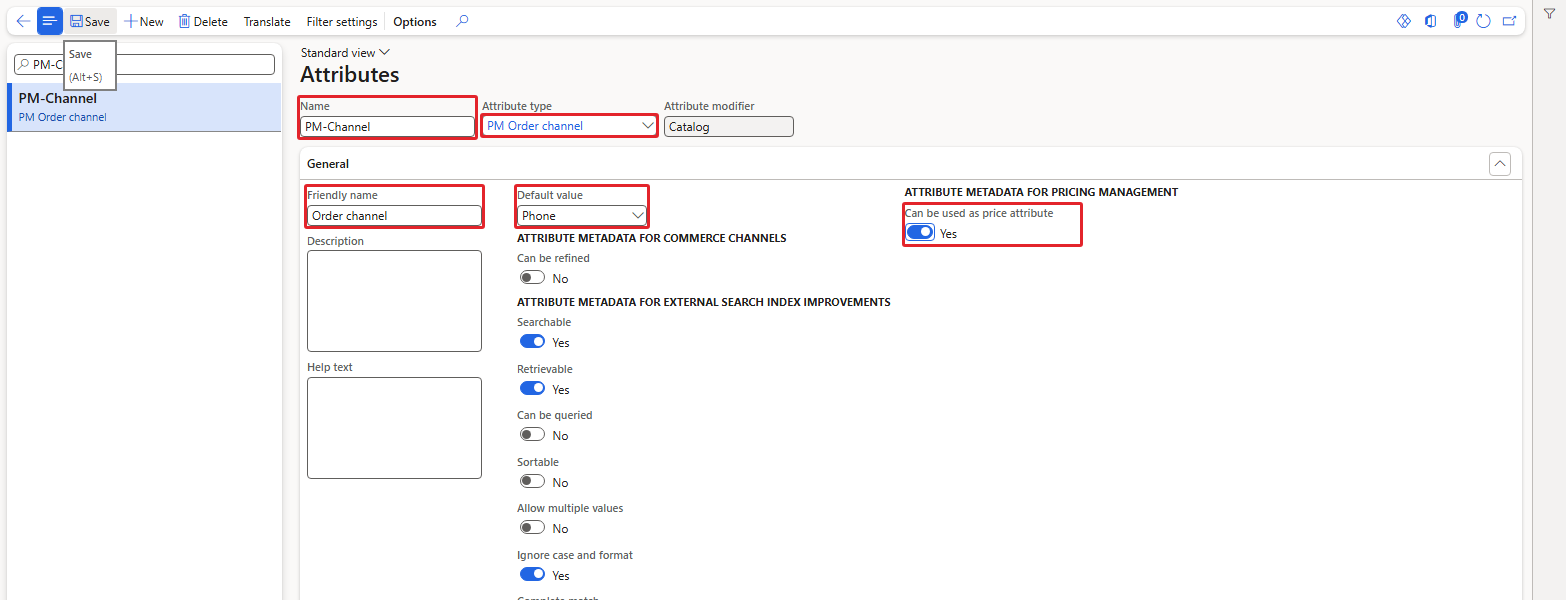Click the Attribute modifier field

(729, 127)
